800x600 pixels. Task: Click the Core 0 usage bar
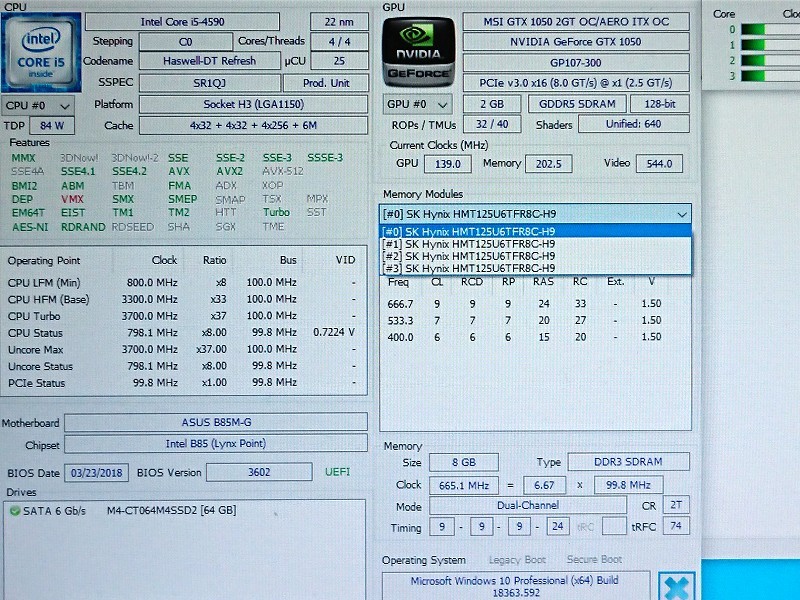pyautogui.click(x=770, y=30)
